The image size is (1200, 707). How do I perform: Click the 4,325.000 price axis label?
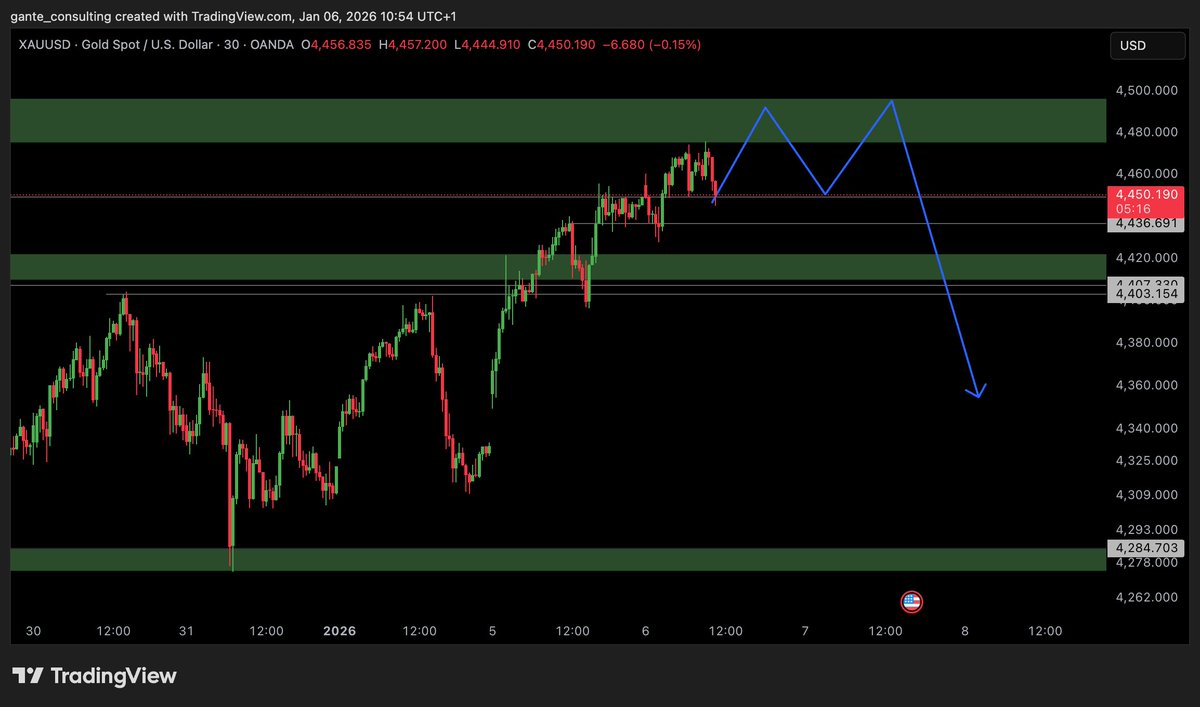click(1147, 460)
